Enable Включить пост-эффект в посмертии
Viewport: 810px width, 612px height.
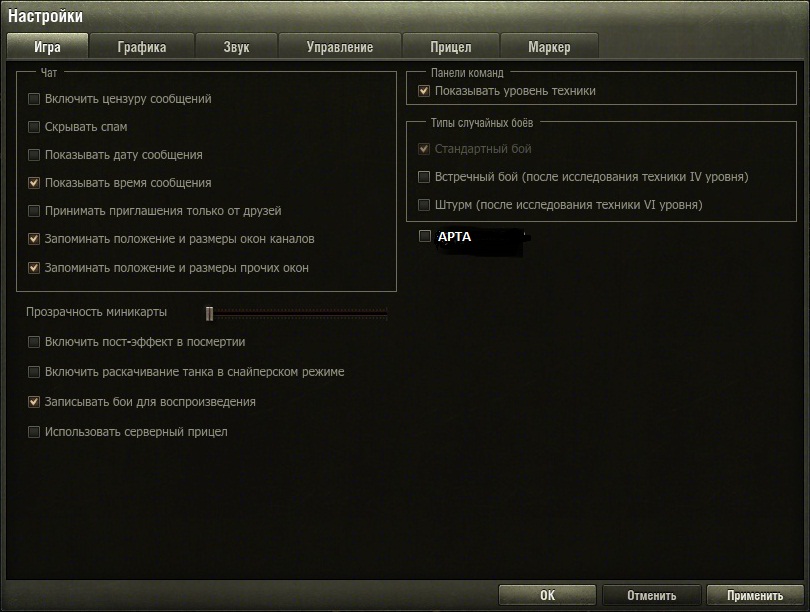(34, 342)
